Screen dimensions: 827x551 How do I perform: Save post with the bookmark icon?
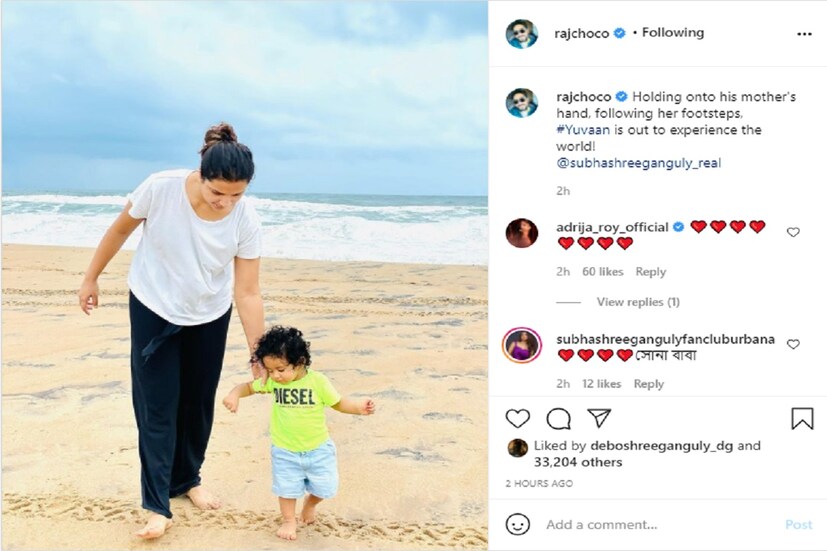pos(802,419)
